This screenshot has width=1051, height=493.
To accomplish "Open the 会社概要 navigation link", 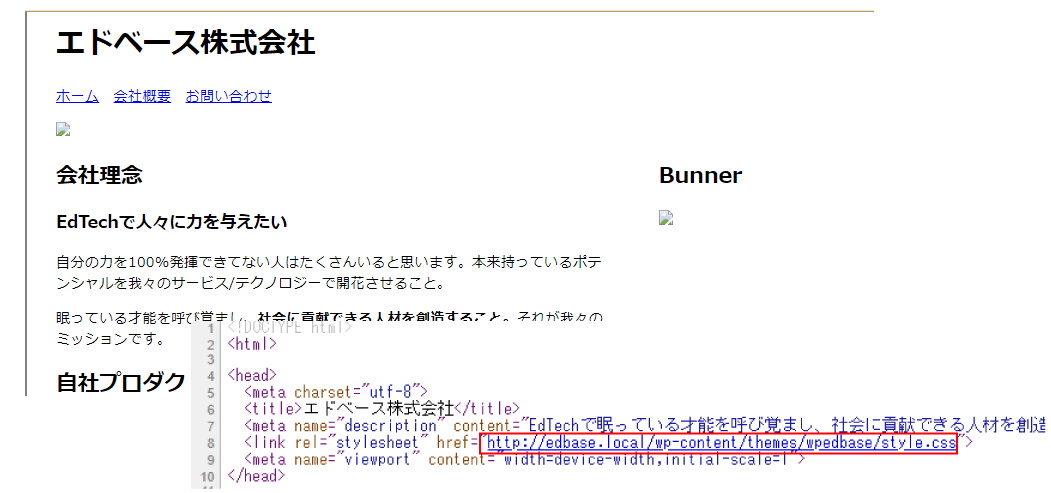I will click(x=142, y=96).
